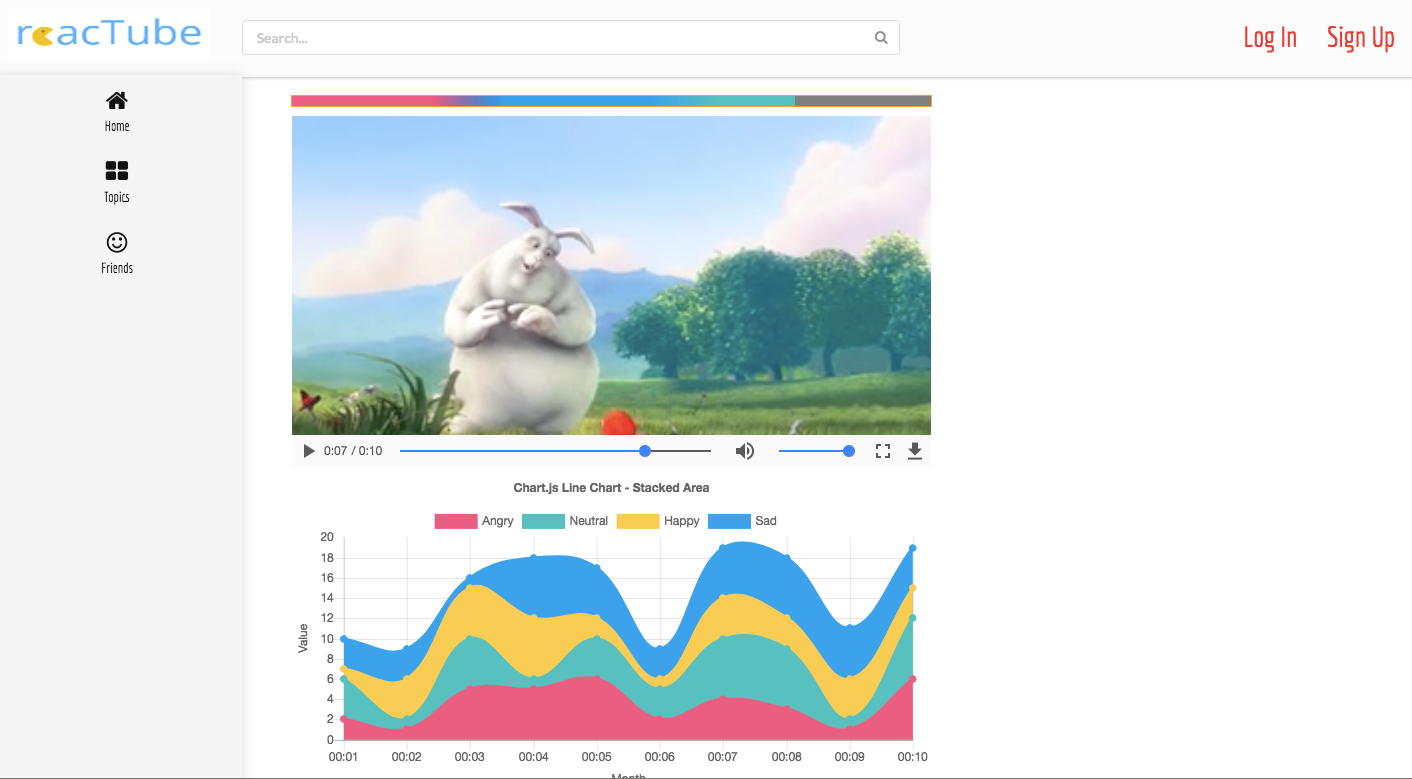The height and width of the screenshot is (779, 1412).
Task: Click the y-axis value 20
Action: (327, 537)
